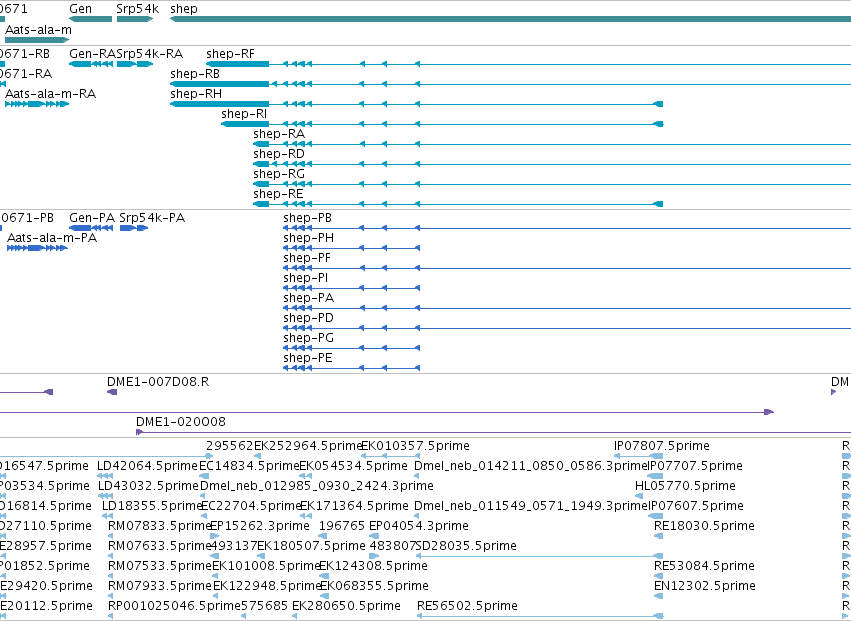
Task: Select transcript shep-RF
Action: coord(230,54)
